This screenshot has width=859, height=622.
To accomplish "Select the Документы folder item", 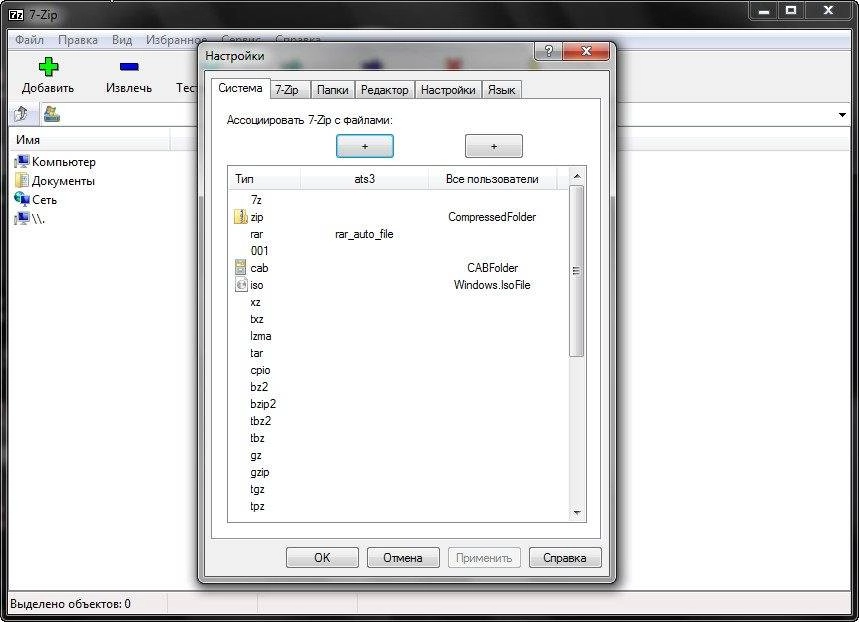I will pyautogui.click(x=55, y=180).
